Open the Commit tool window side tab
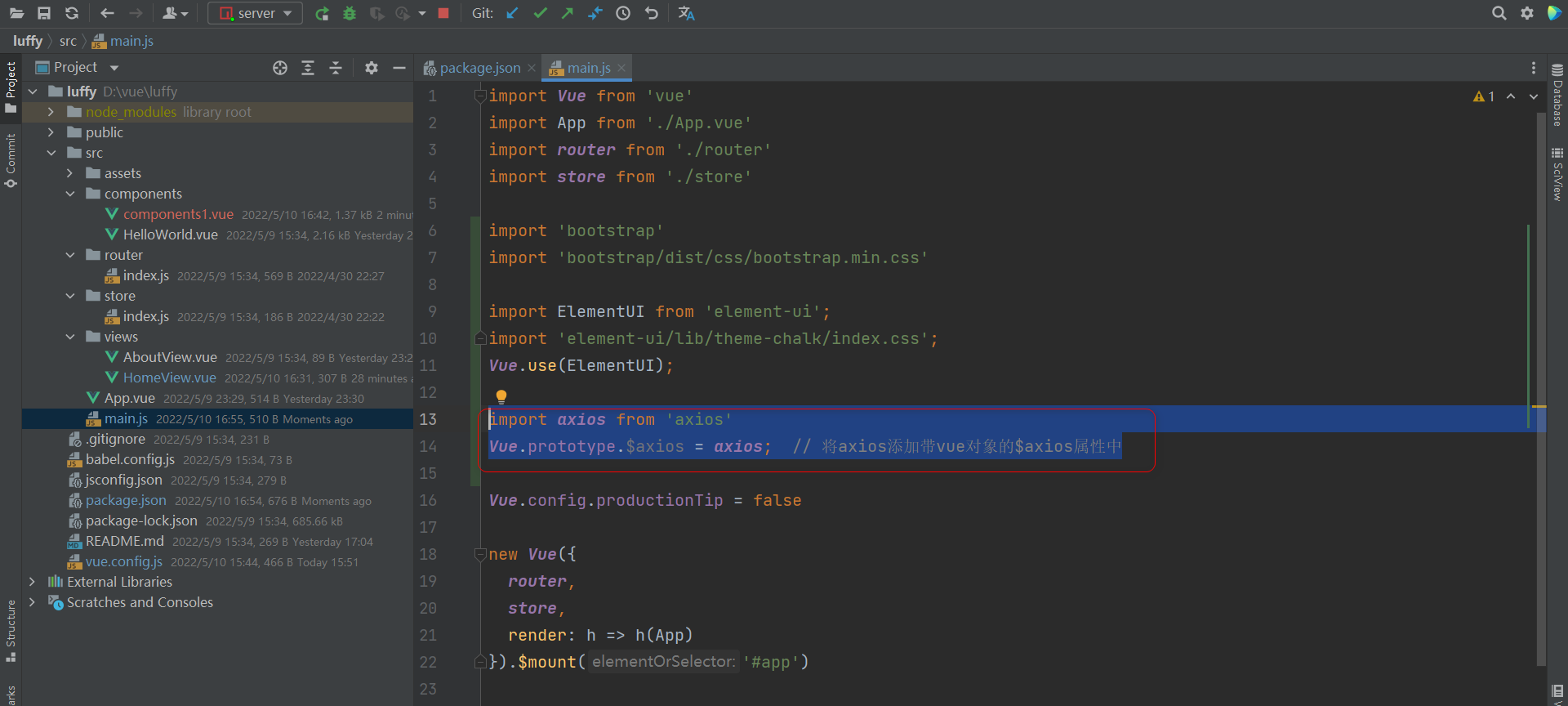1568x706 pixels. pyautogui.click(x=11, y=160)
